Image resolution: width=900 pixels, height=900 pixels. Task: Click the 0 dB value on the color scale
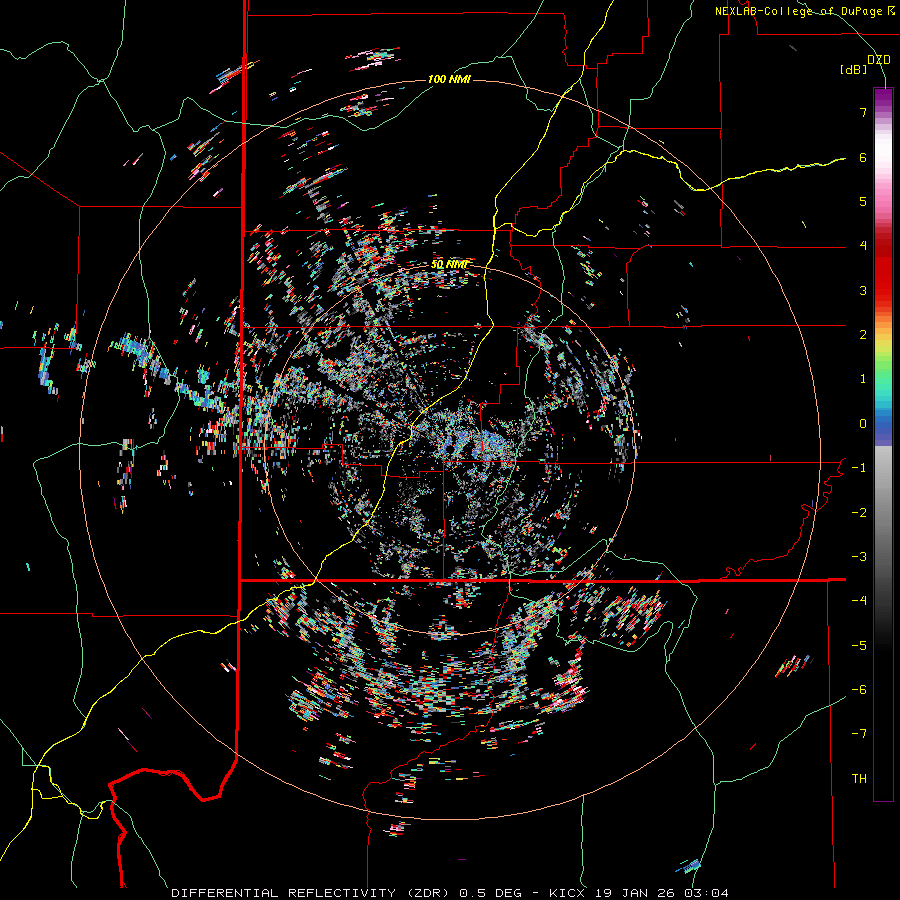[863, 424]
